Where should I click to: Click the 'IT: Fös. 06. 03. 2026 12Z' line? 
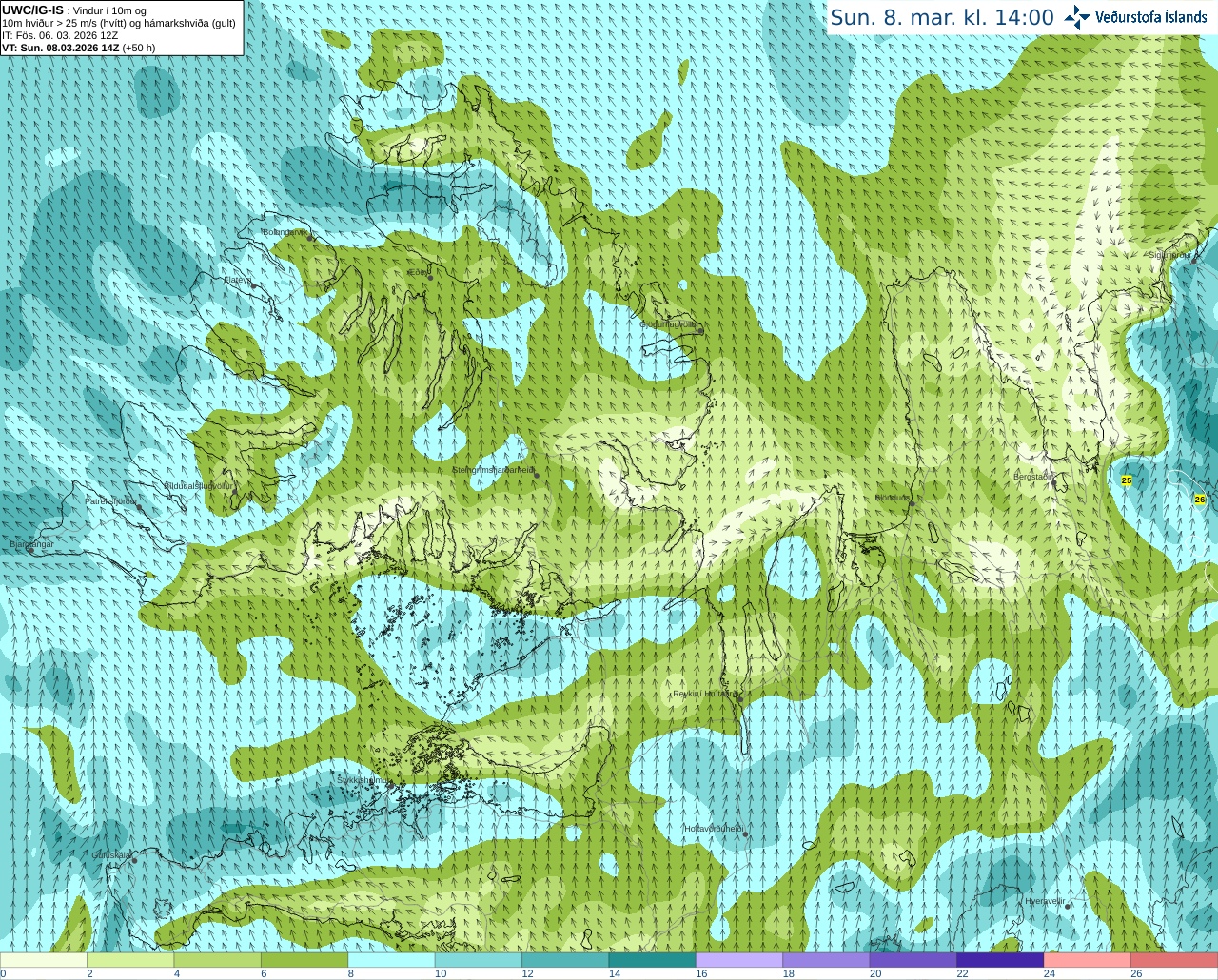(x=60, y=35)
